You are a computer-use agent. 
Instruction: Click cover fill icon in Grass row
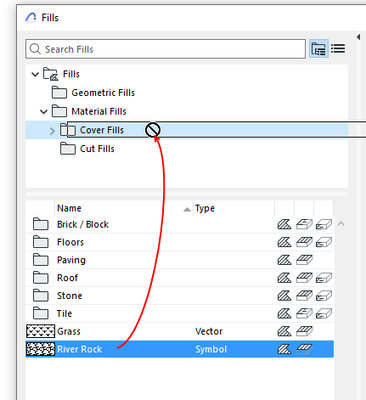pyautogui.click(x=304, y=331)
